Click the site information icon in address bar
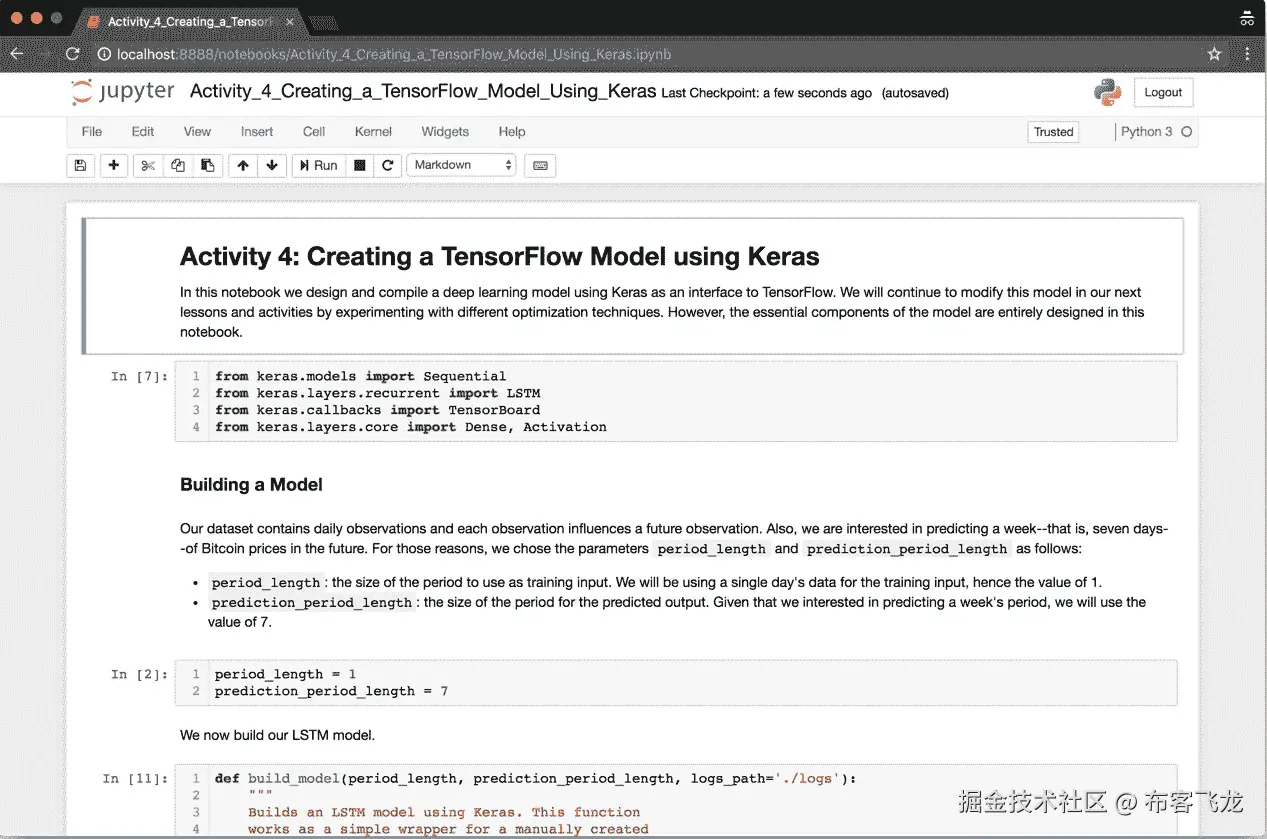The height and width of the screenshot is (839, 1267). pos(104,54)
